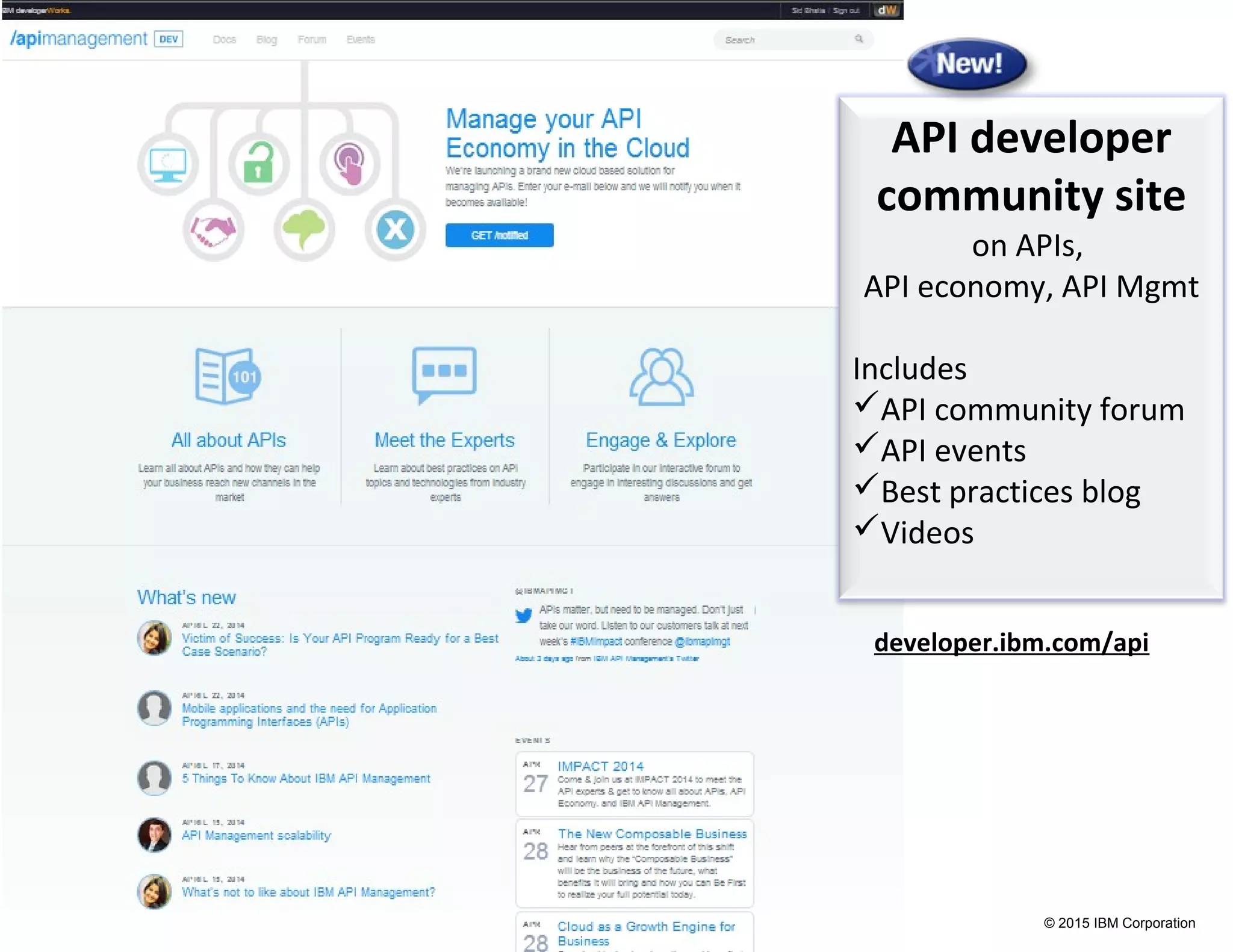
Task: Click the #IBMimpact hashtag link
Action: pos(596,641)
